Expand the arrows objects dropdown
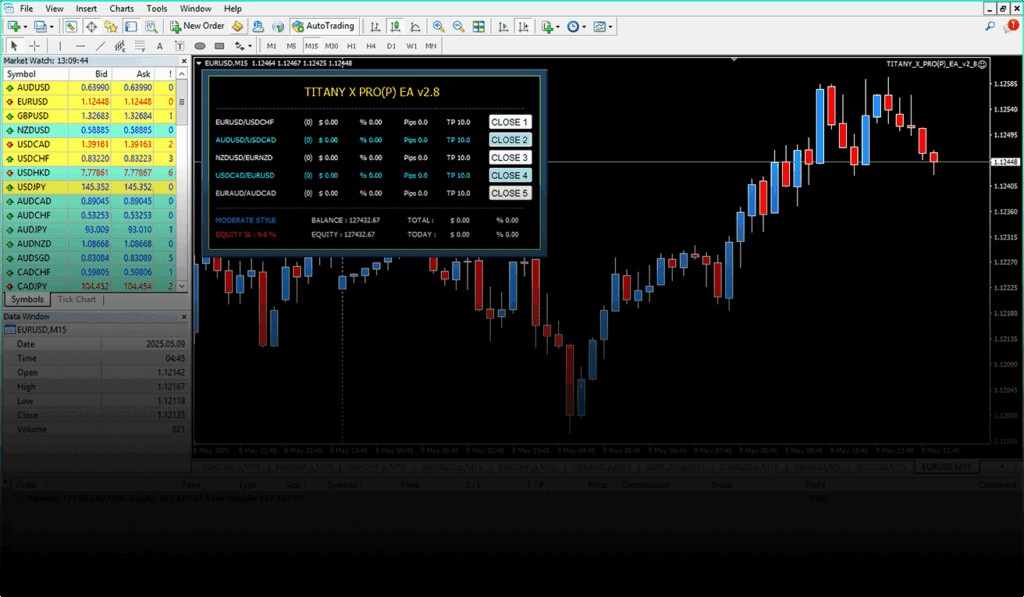Screen dimensions: 1024x597 coord(250,46)
